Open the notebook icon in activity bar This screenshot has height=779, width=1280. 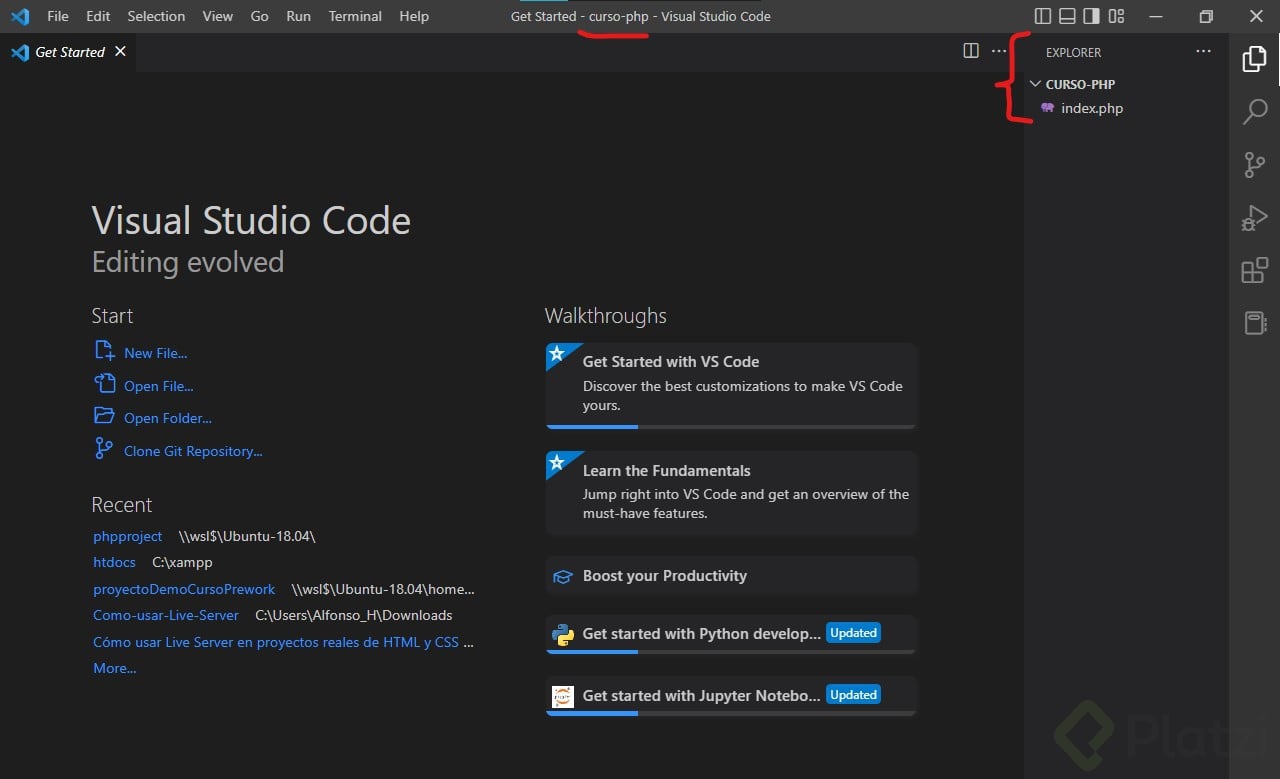[1254, 322]
